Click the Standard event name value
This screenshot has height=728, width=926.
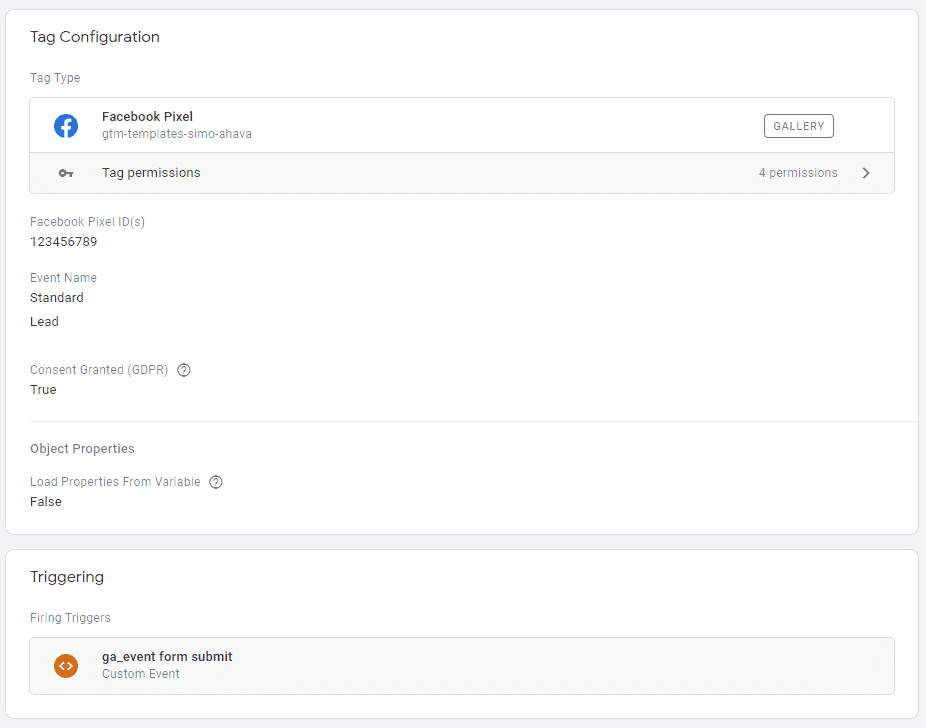(57, 298)
